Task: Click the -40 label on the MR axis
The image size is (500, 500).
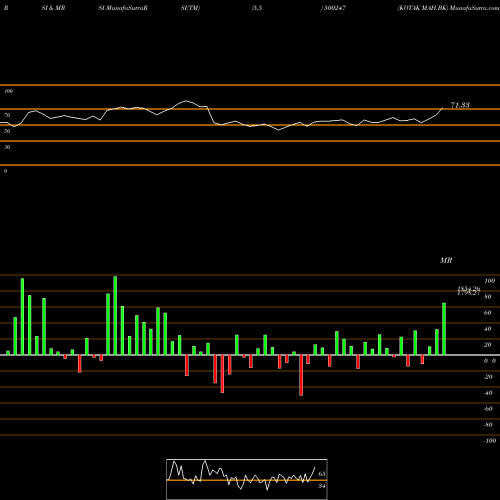Action: [488, 393]
